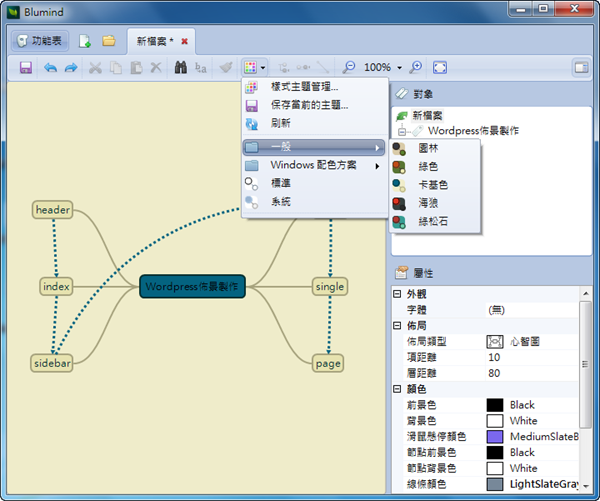Select 新檔案 root in object tree
600x501 pixels.
click(427, 116)
